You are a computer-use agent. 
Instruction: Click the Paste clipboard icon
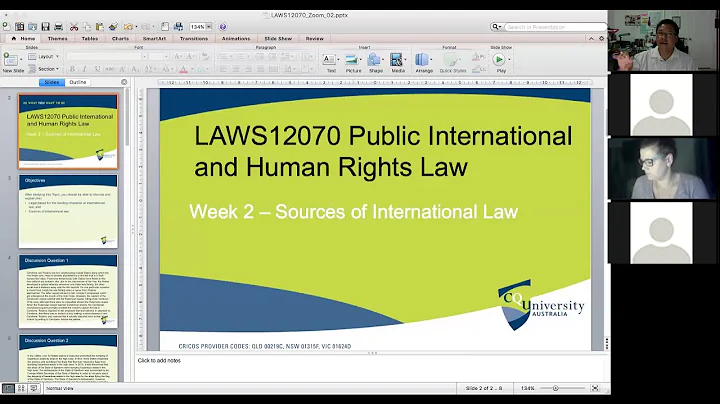point(100,27)
